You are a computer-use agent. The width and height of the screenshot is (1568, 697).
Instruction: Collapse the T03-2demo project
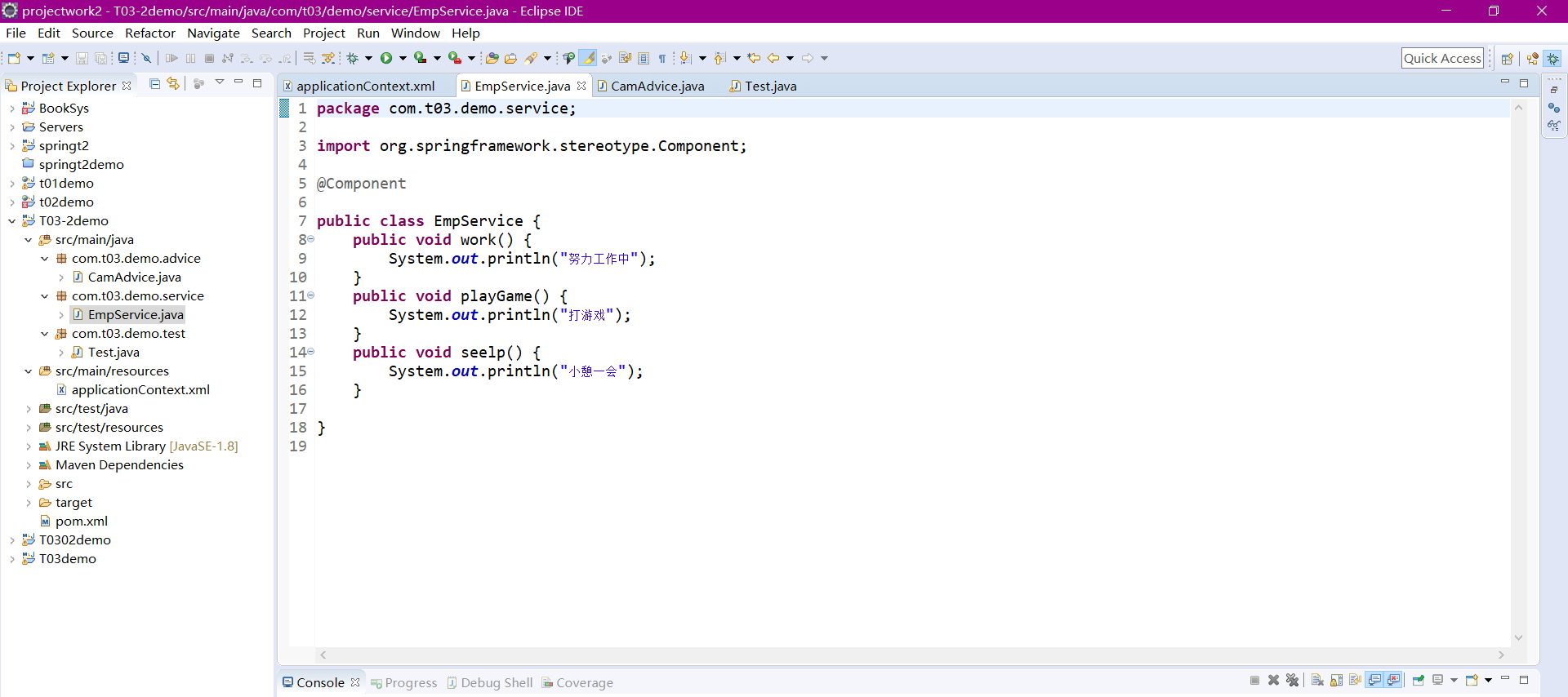(11, 220)
